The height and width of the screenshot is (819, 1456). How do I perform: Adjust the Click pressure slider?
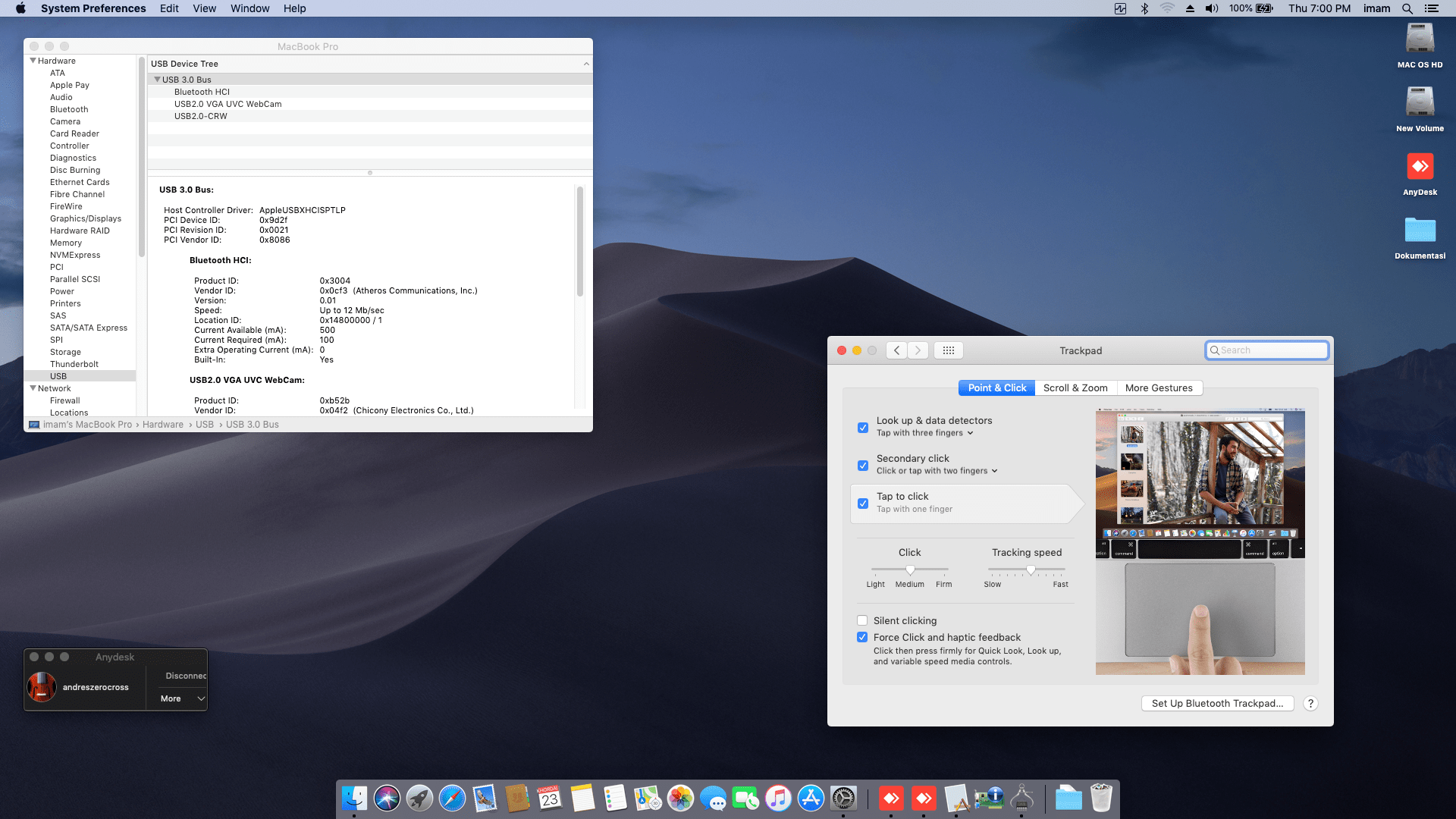pyautogui.click(x=910, y=569)
